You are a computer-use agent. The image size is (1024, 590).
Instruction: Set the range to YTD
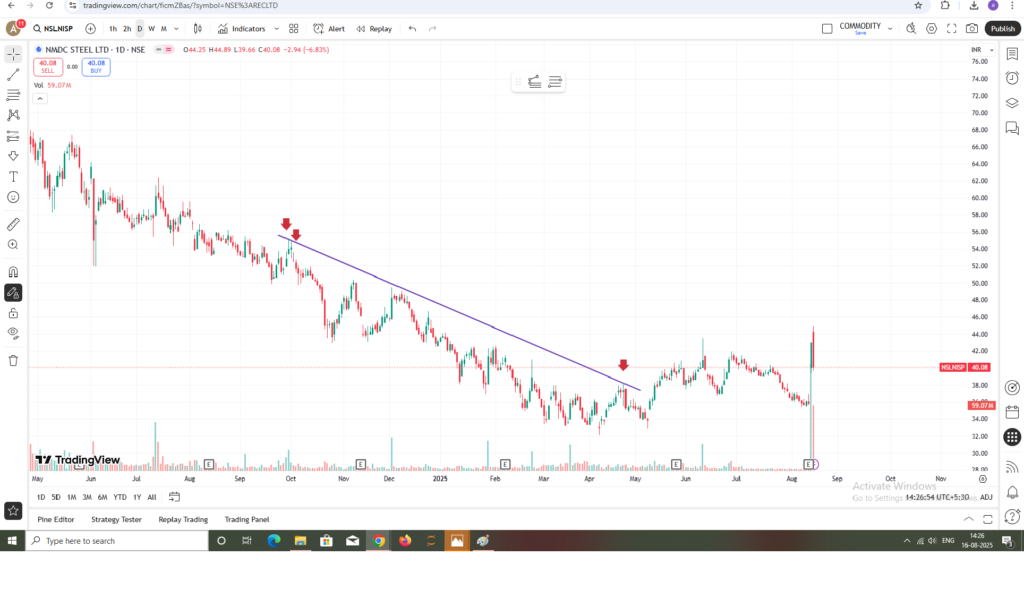(x=120, y=497)
